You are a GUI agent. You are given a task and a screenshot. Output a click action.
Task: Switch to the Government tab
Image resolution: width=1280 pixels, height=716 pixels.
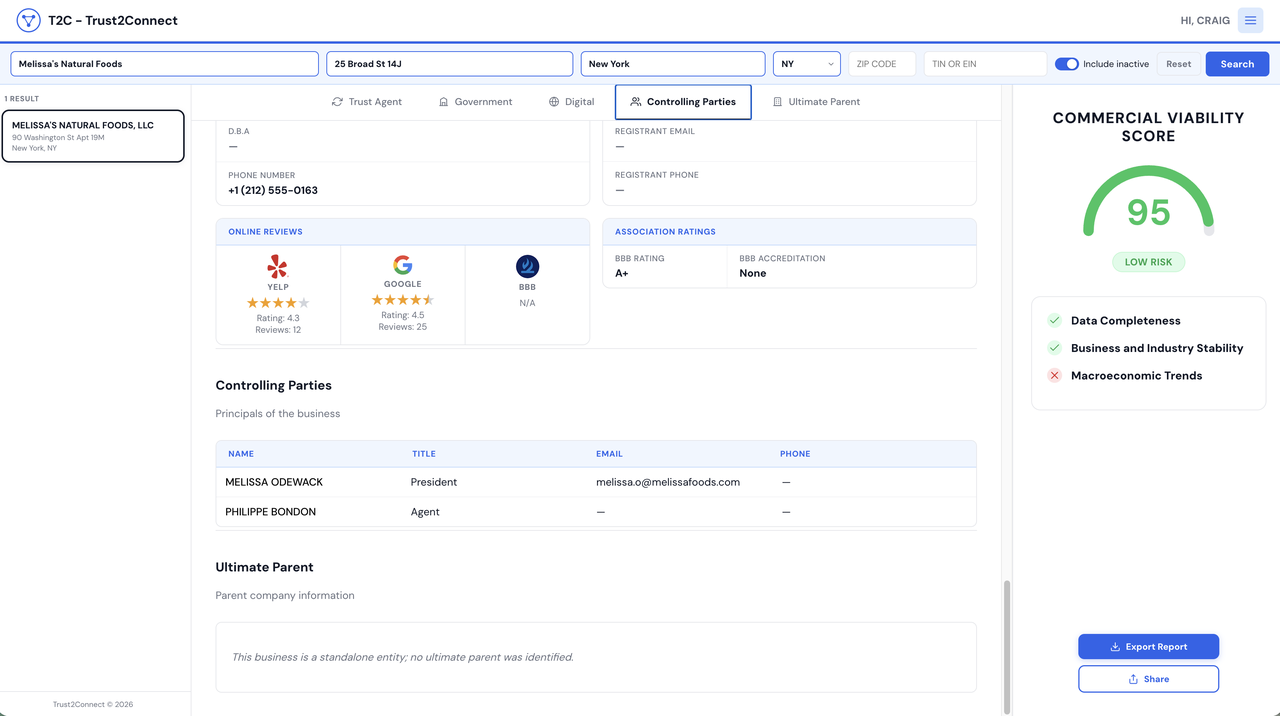point(476,102)
